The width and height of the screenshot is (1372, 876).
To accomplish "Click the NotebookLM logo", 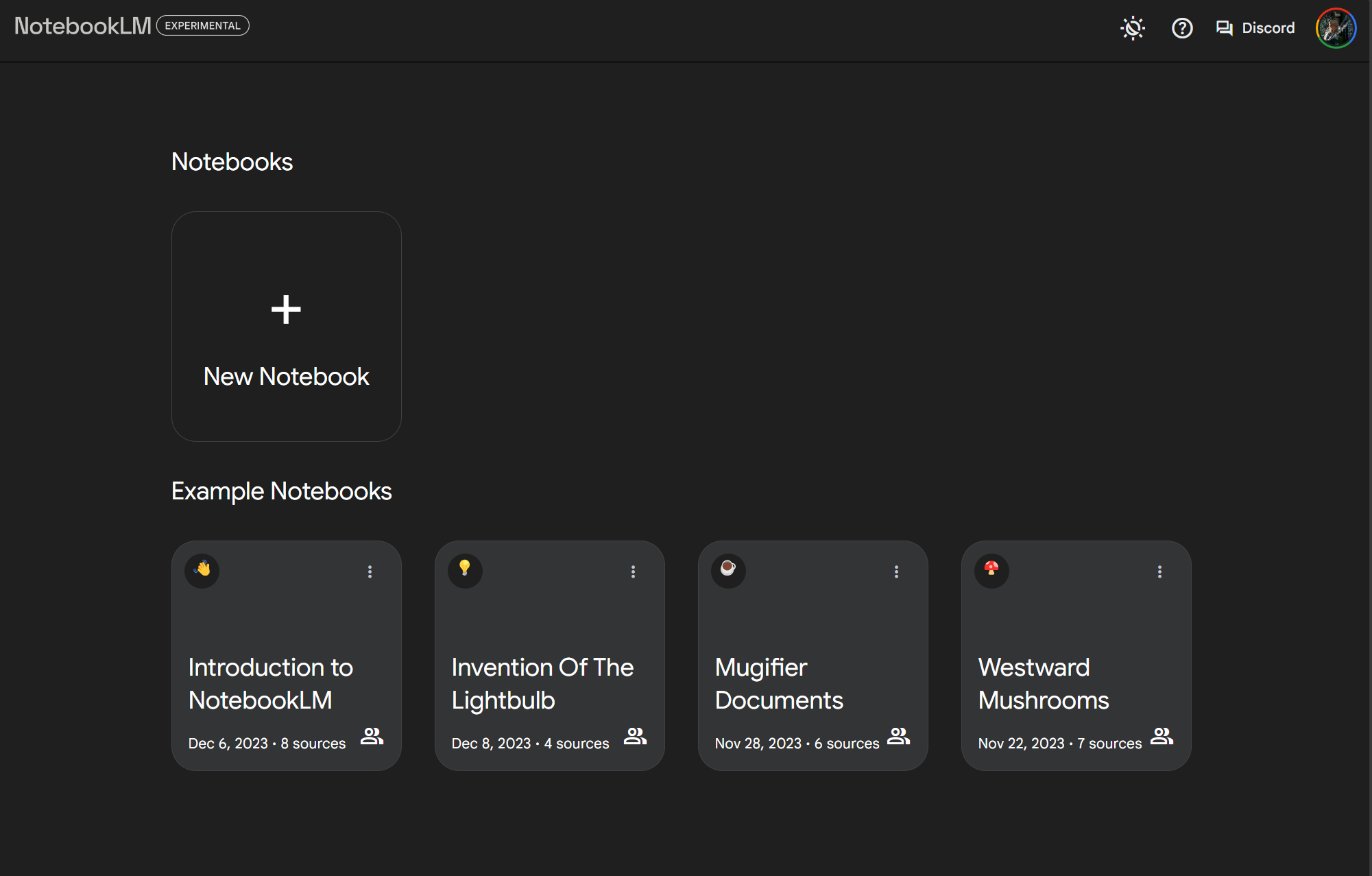I will (82, 26).
